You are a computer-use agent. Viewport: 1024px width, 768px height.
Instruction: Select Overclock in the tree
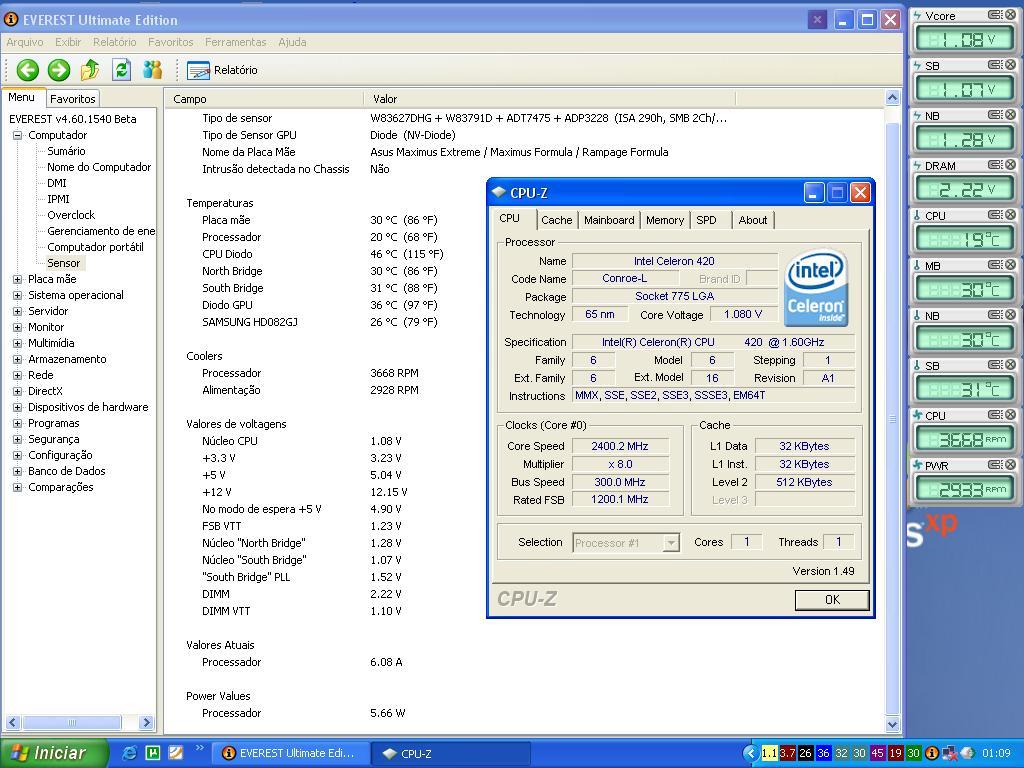point(71,215)
